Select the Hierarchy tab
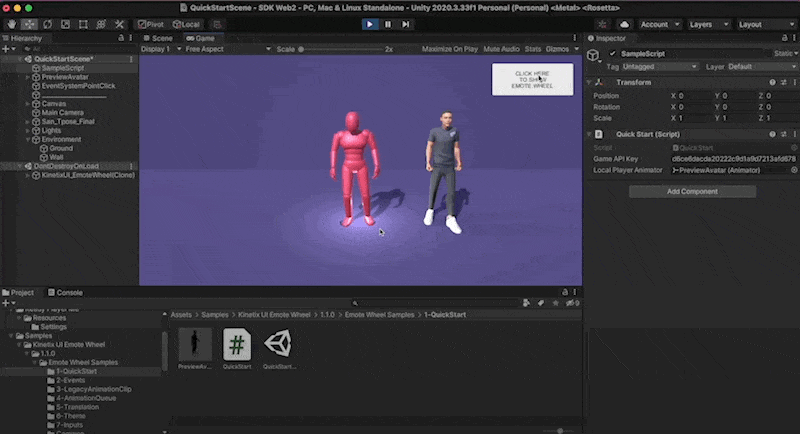The width and height of the screenshot is (800, 434). click(x=22, y=38)
